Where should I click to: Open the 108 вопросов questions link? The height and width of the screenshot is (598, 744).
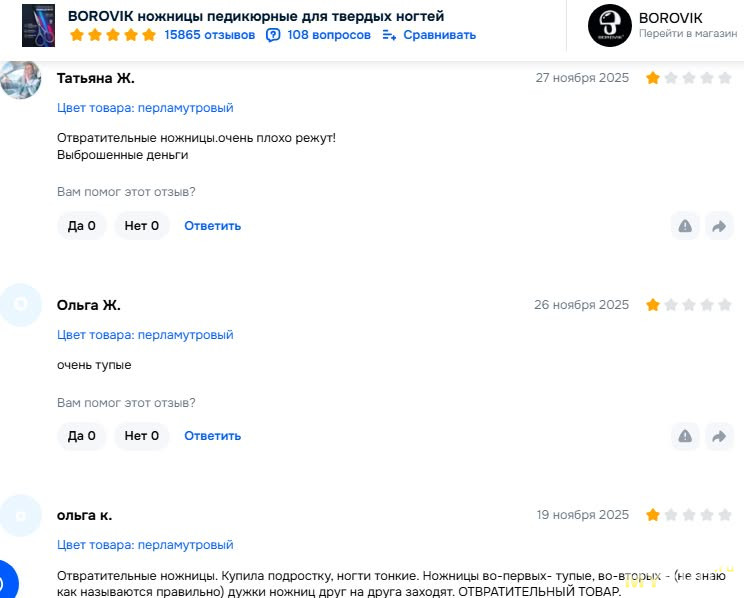[x=328, y=35]
